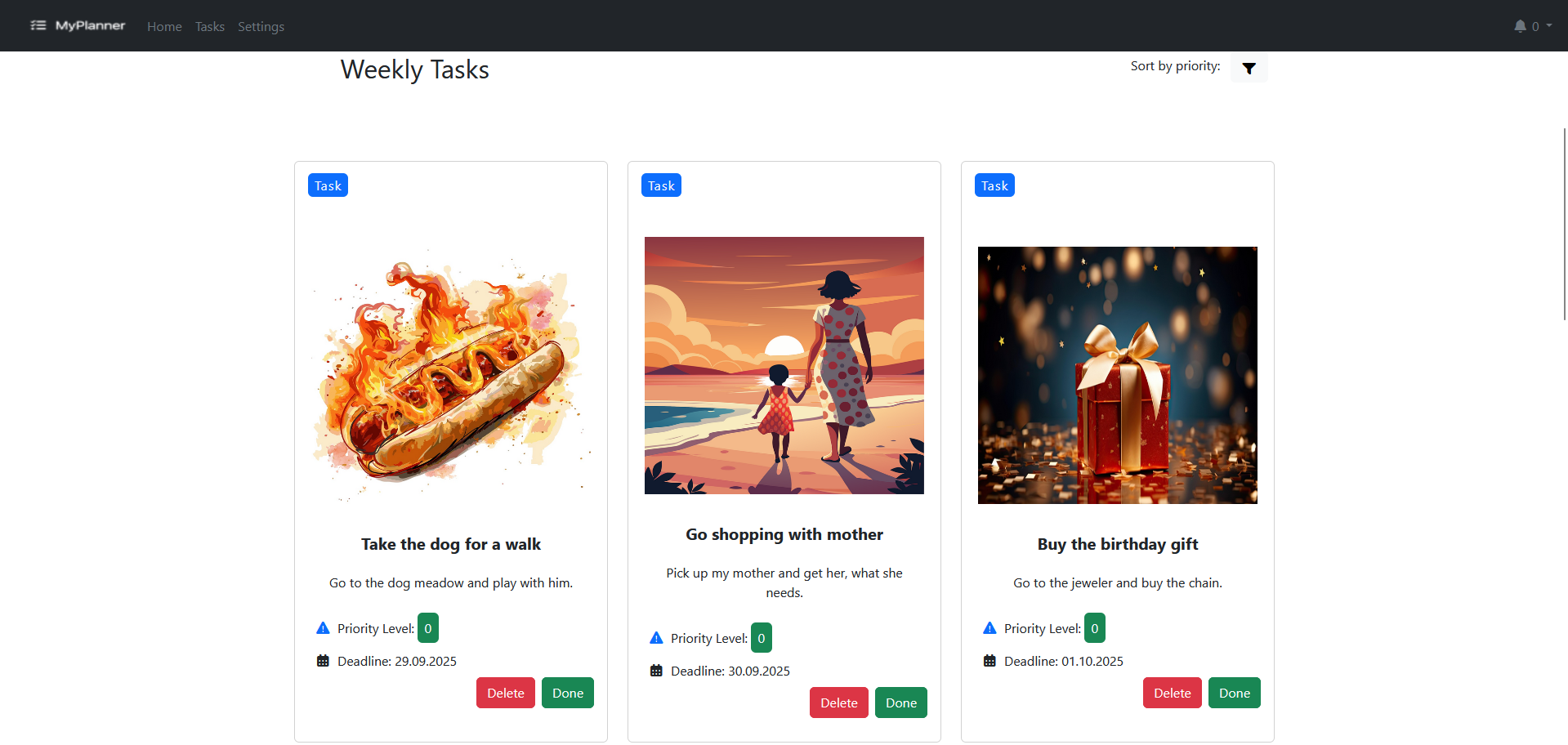This screenshot has height=745, width=1568.
Task: Click the calendar icon beside deadline 29.09.2025
Action: click(x=323, y=661)
